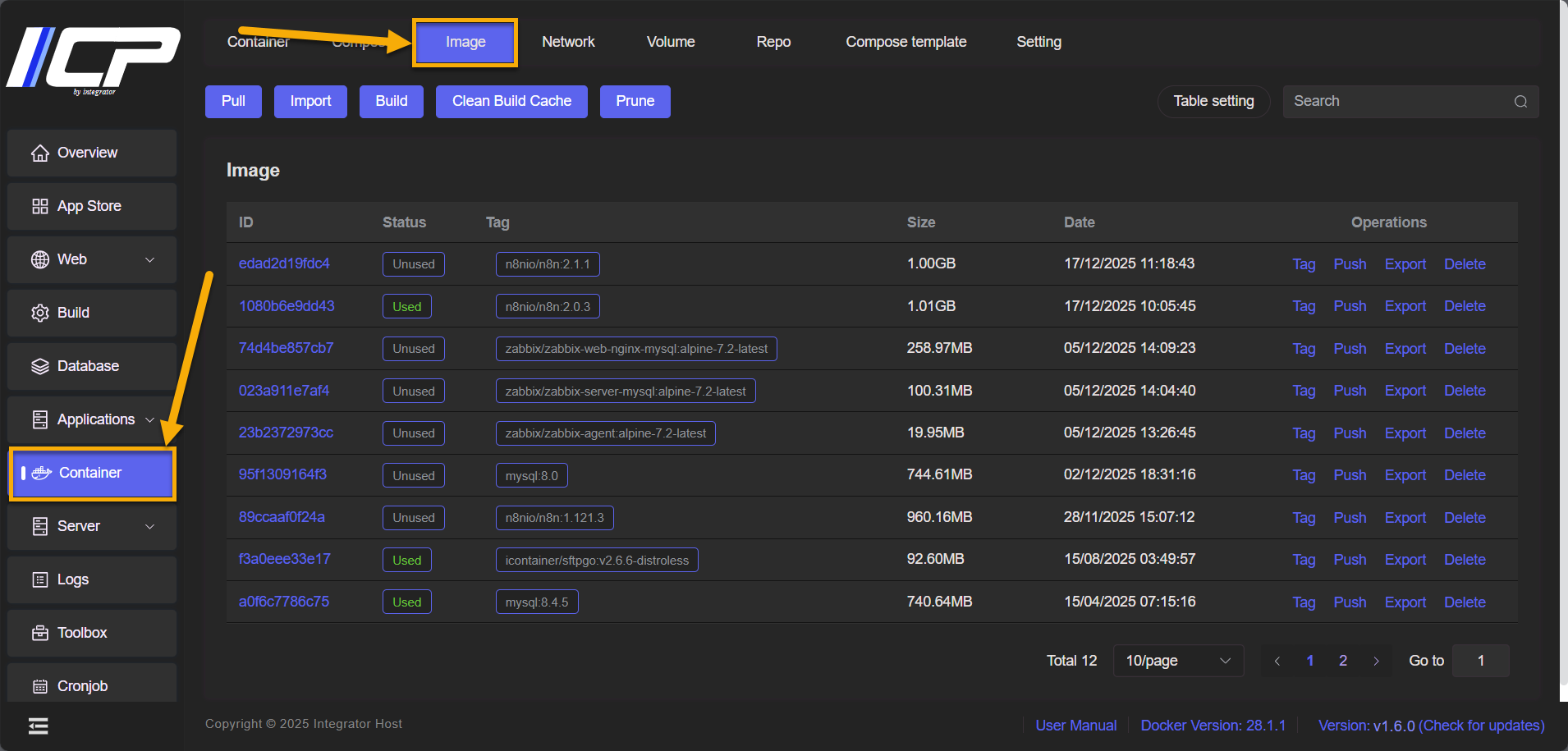The image size is (1568, 751).
Task: Delete the n8nio/n8n:2.1.1 image
Action: point(1465,264)
